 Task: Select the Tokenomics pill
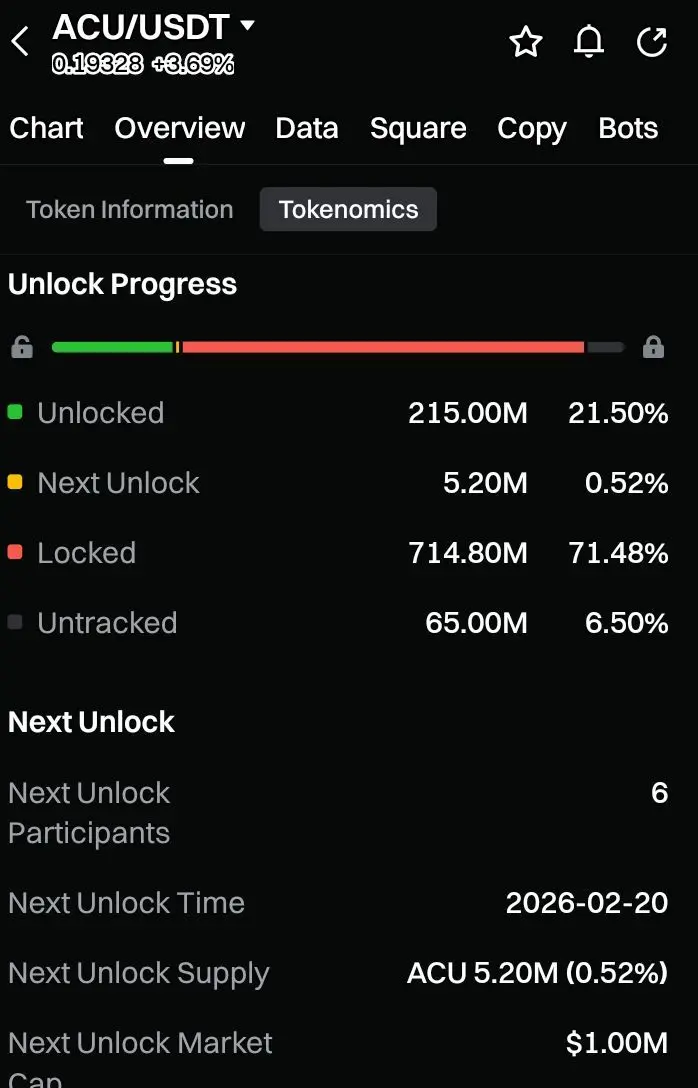(x=348, y=210)
